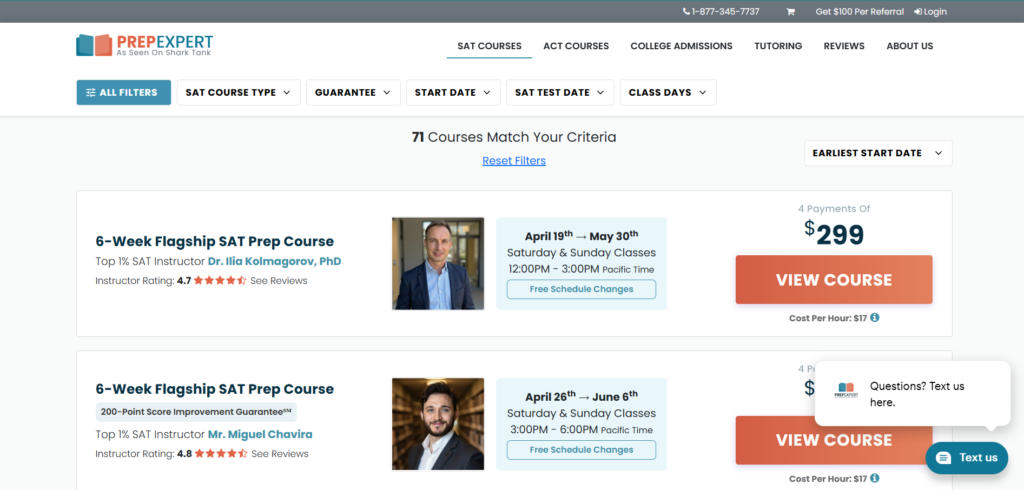Click the Reset Filters link
Screen dimensions: 1024x490
[x=514, y=161]
